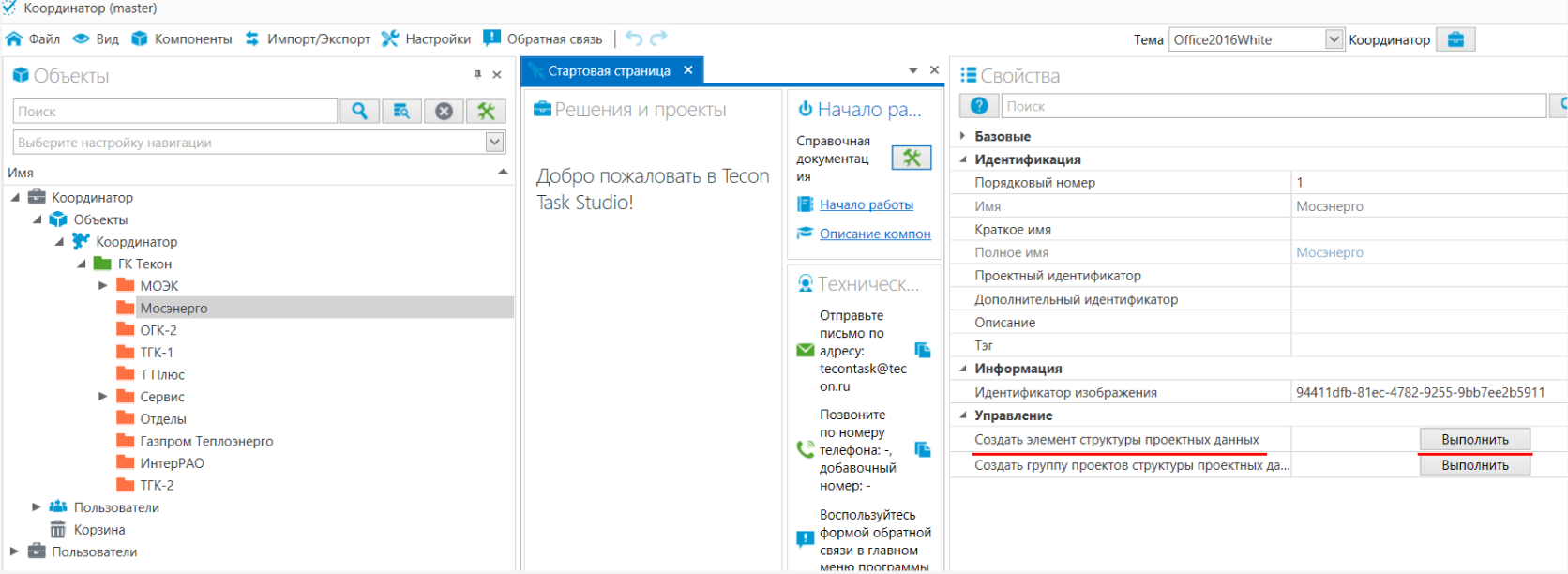The height and width of the screenshot is (574, 1568).
Task: Click the briefcase button next to Координатор
Action: (1455, 39)
